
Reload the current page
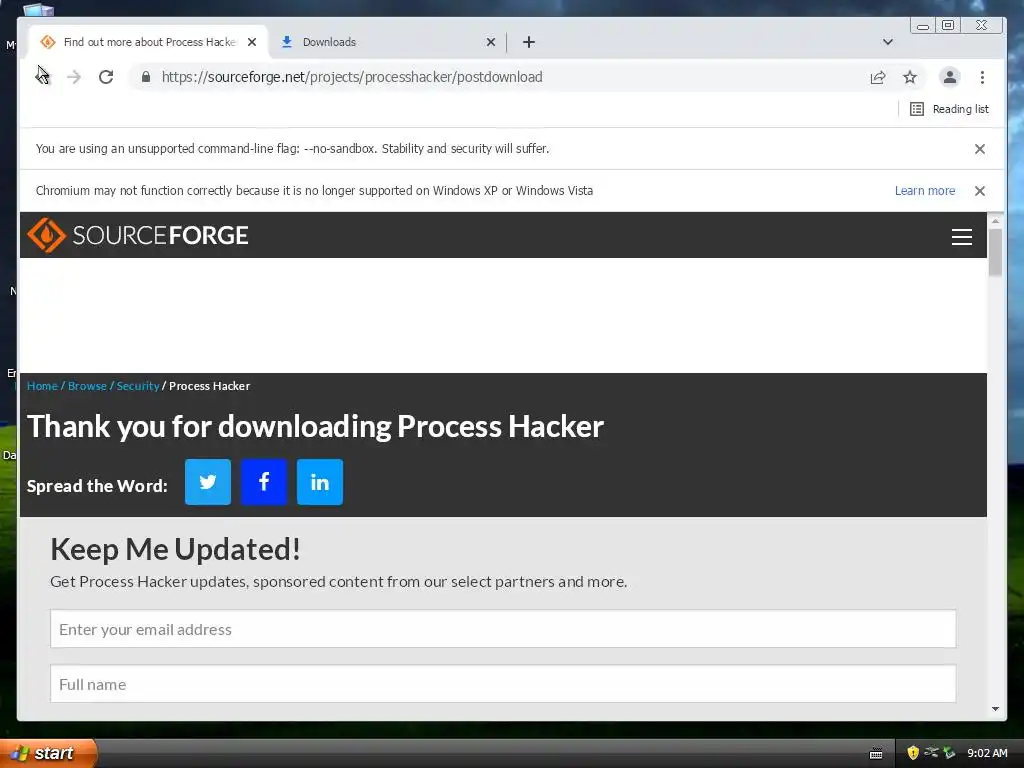tap(106, 77)
